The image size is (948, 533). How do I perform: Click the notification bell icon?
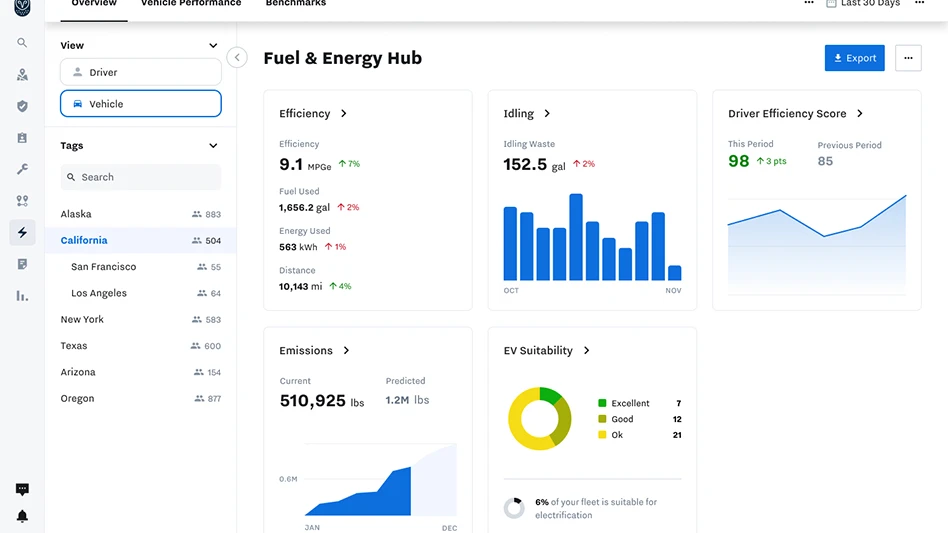click(22, 516)
